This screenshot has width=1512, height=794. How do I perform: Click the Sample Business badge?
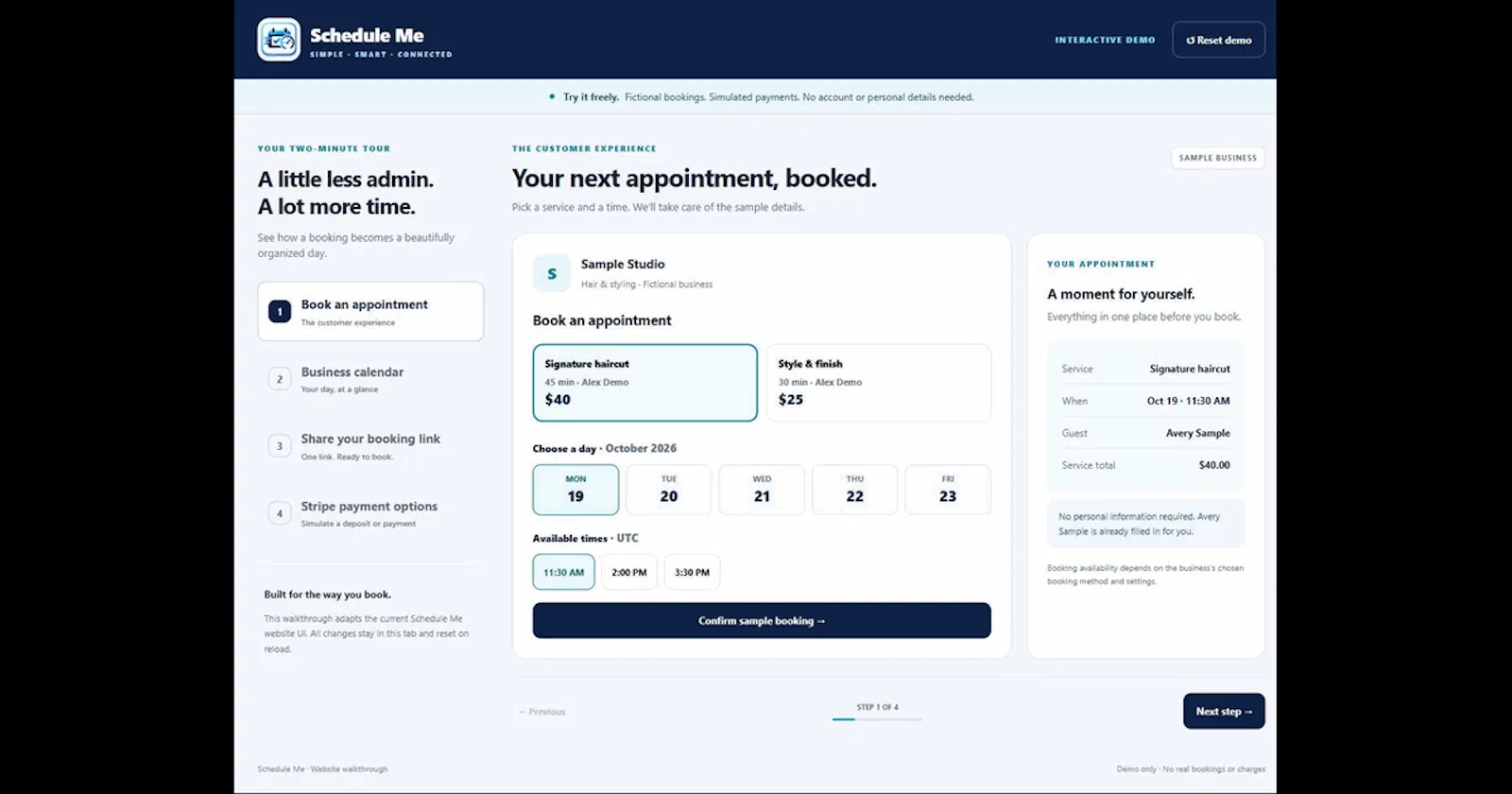pos(1218,158)
